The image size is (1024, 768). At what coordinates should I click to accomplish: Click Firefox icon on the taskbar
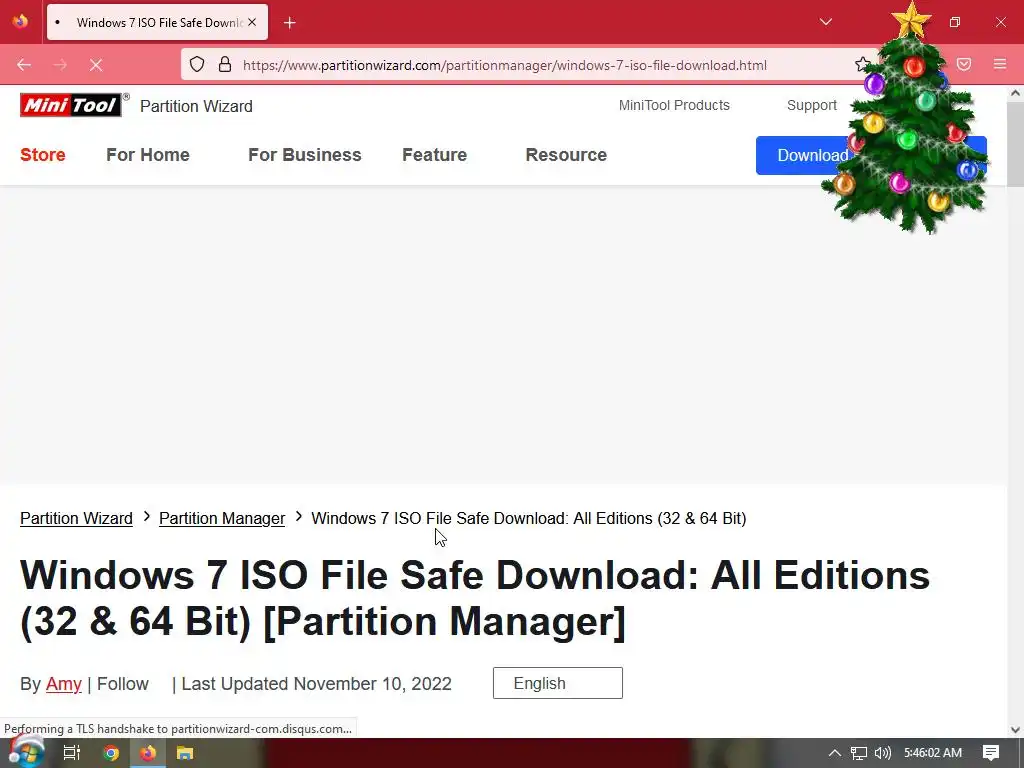click(x=148, y=753)
